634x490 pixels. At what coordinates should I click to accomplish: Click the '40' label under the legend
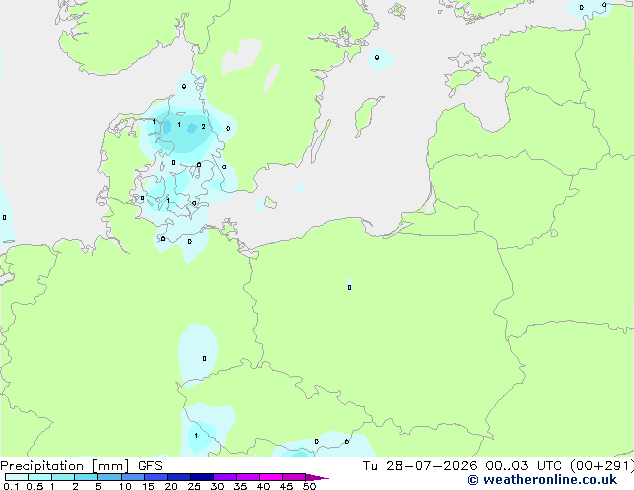tap(264, 486)
